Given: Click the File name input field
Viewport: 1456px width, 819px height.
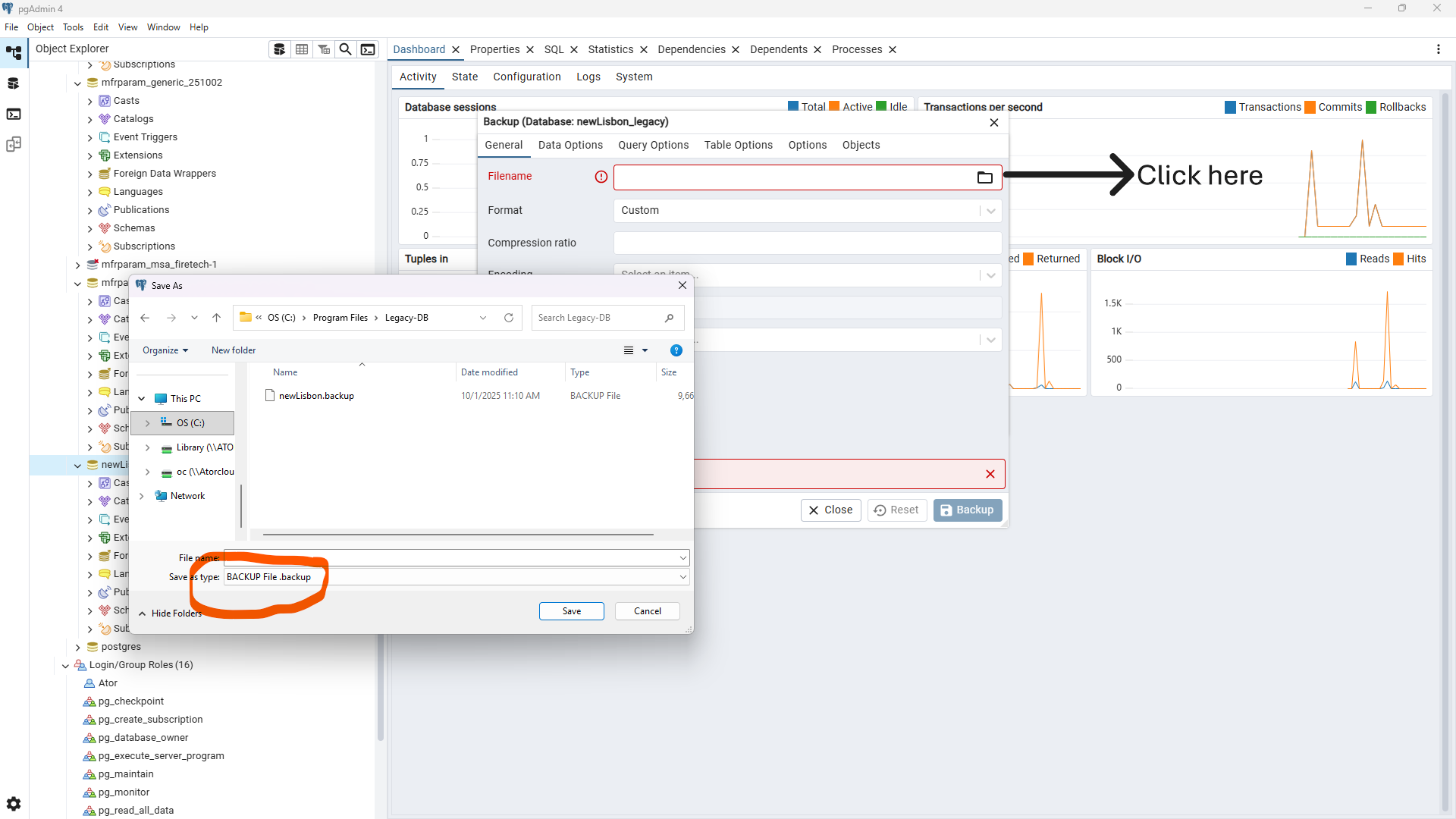Looking at the screenshot, I should (x=455, y=557).
